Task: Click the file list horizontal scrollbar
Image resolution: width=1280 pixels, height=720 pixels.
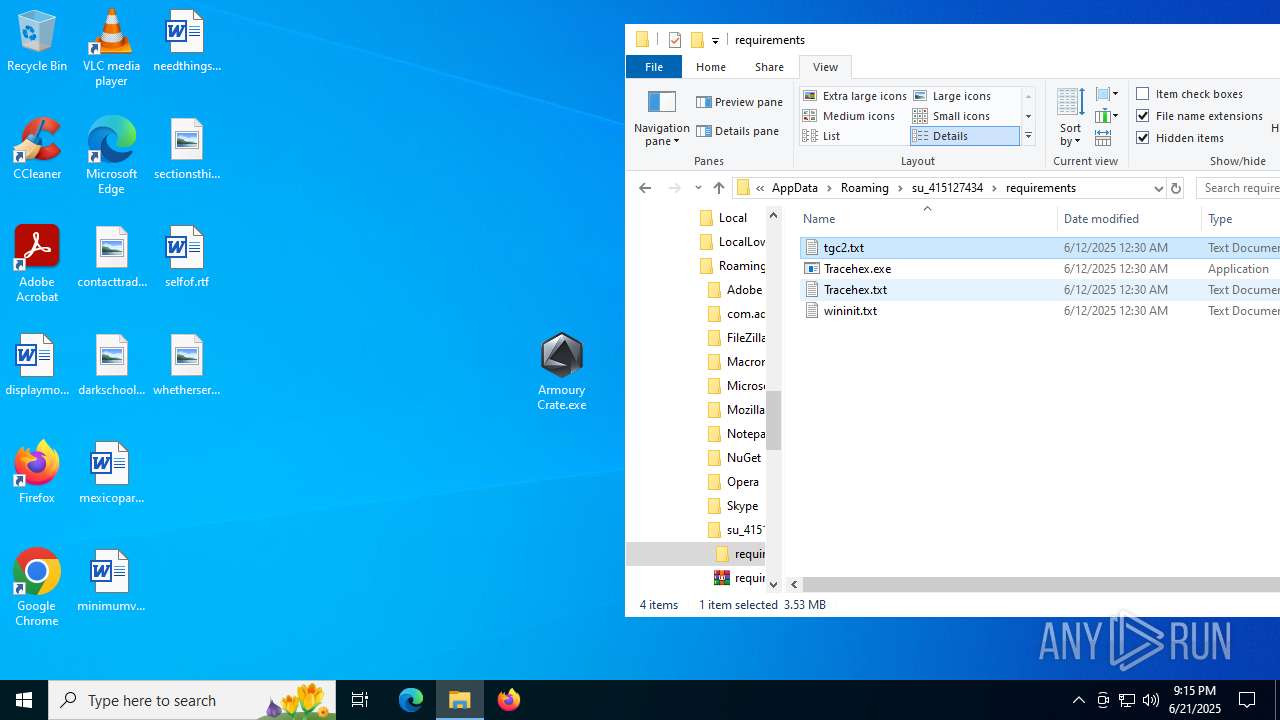Action: (x=1040, y=584)
